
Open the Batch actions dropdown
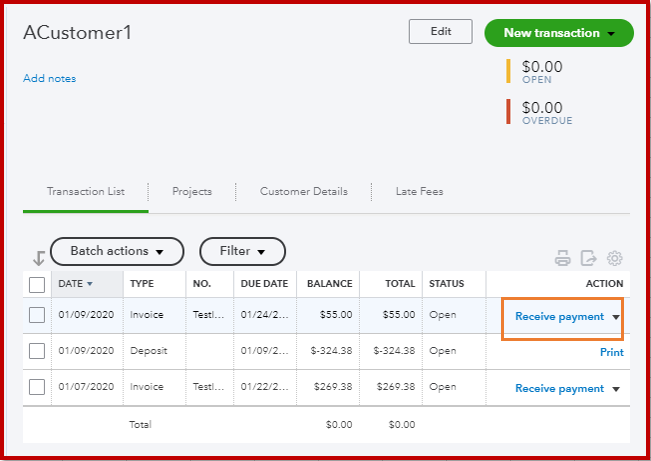[117, 251]
